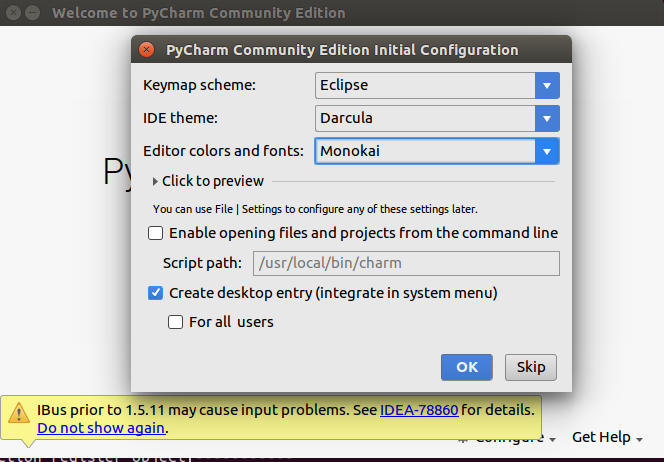This screenshot has height=462, width=664.
Task: Click the Initial Configuration dialog title bar
Action: 351,50
